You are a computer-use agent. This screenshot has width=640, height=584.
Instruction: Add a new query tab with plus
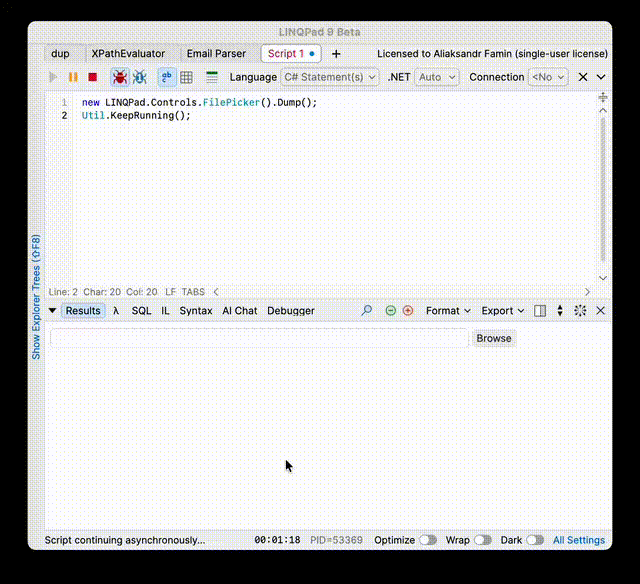coord(336,54)
